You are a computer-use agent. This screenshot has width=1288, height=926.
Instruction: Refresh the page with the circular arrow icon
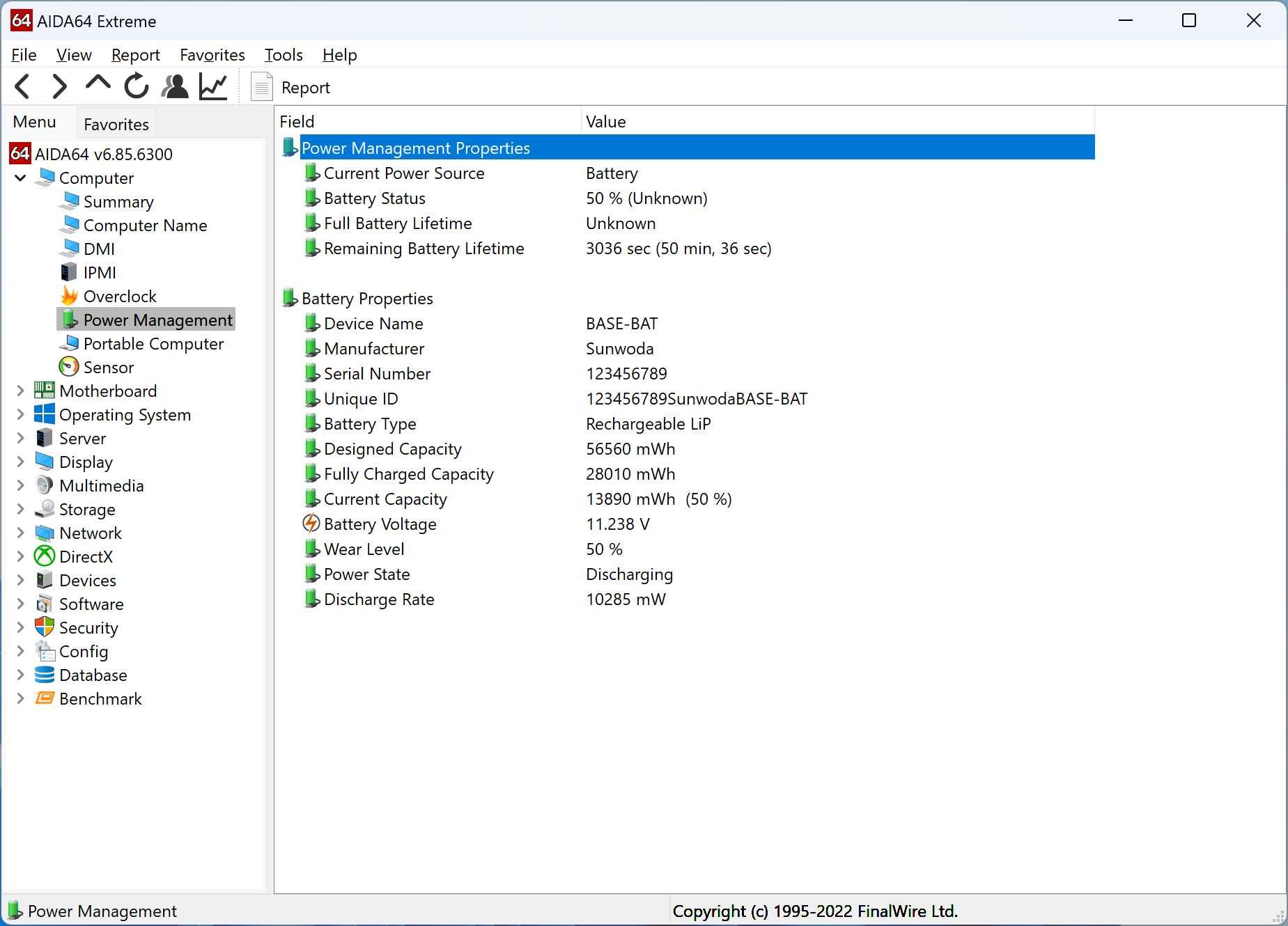point(137,86)
